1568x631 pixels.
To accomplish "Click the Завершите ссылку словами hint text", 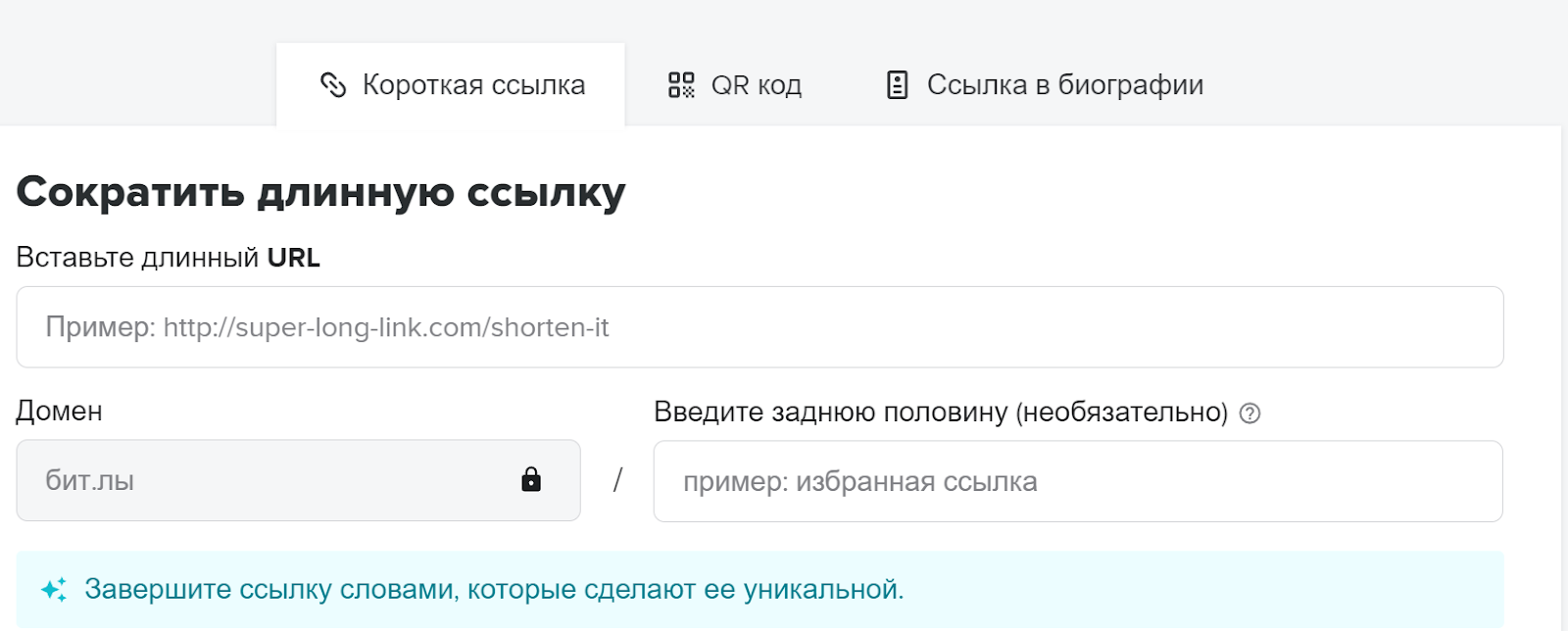I will click(x=494, y=589).
